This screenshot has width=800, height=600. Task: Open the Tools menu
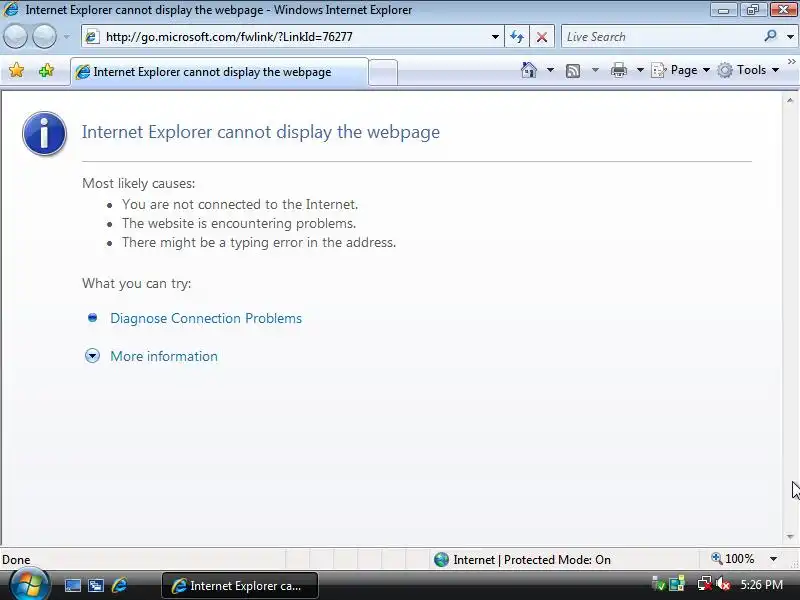(748, 70)
